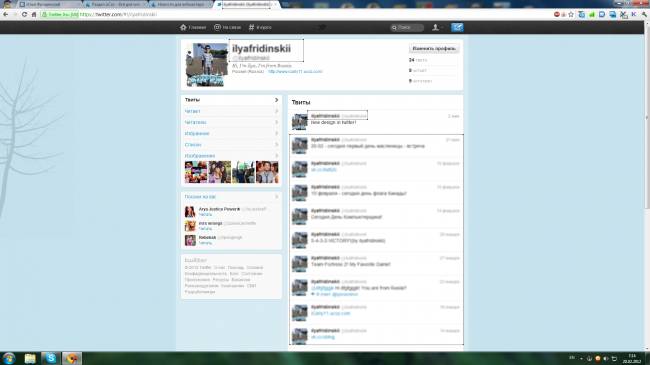Image resolution: width=650 pixels, height=365 pixels.
Task: Open the Rebekah suggestion avatar
Action: [190, 240]
